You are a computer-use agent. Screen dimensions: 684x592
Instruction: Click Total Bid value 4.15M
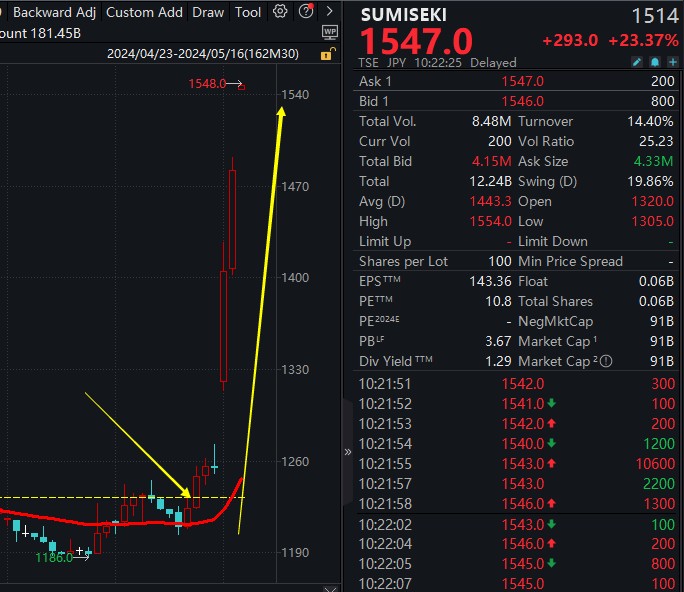(491, 161)
